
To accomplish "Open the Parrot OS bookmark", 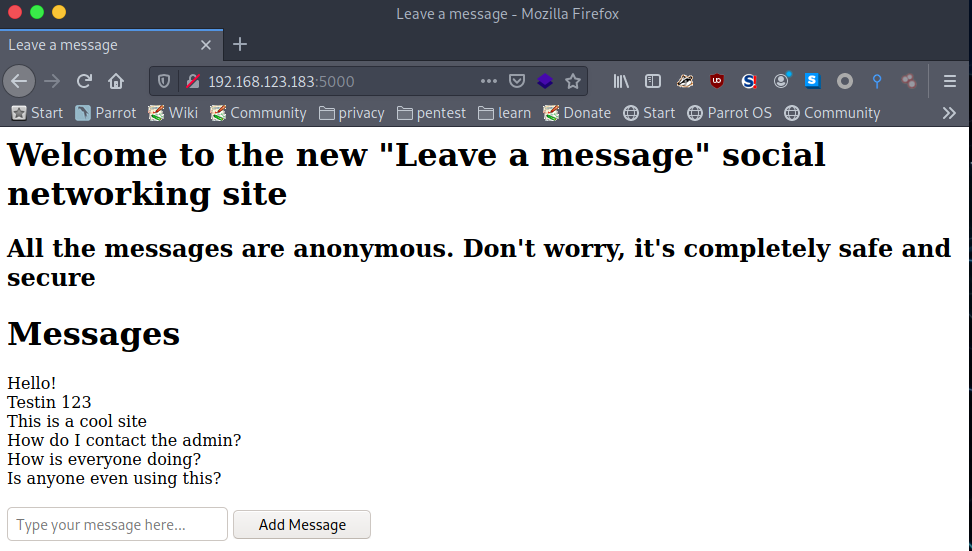I will coord(730,113).
